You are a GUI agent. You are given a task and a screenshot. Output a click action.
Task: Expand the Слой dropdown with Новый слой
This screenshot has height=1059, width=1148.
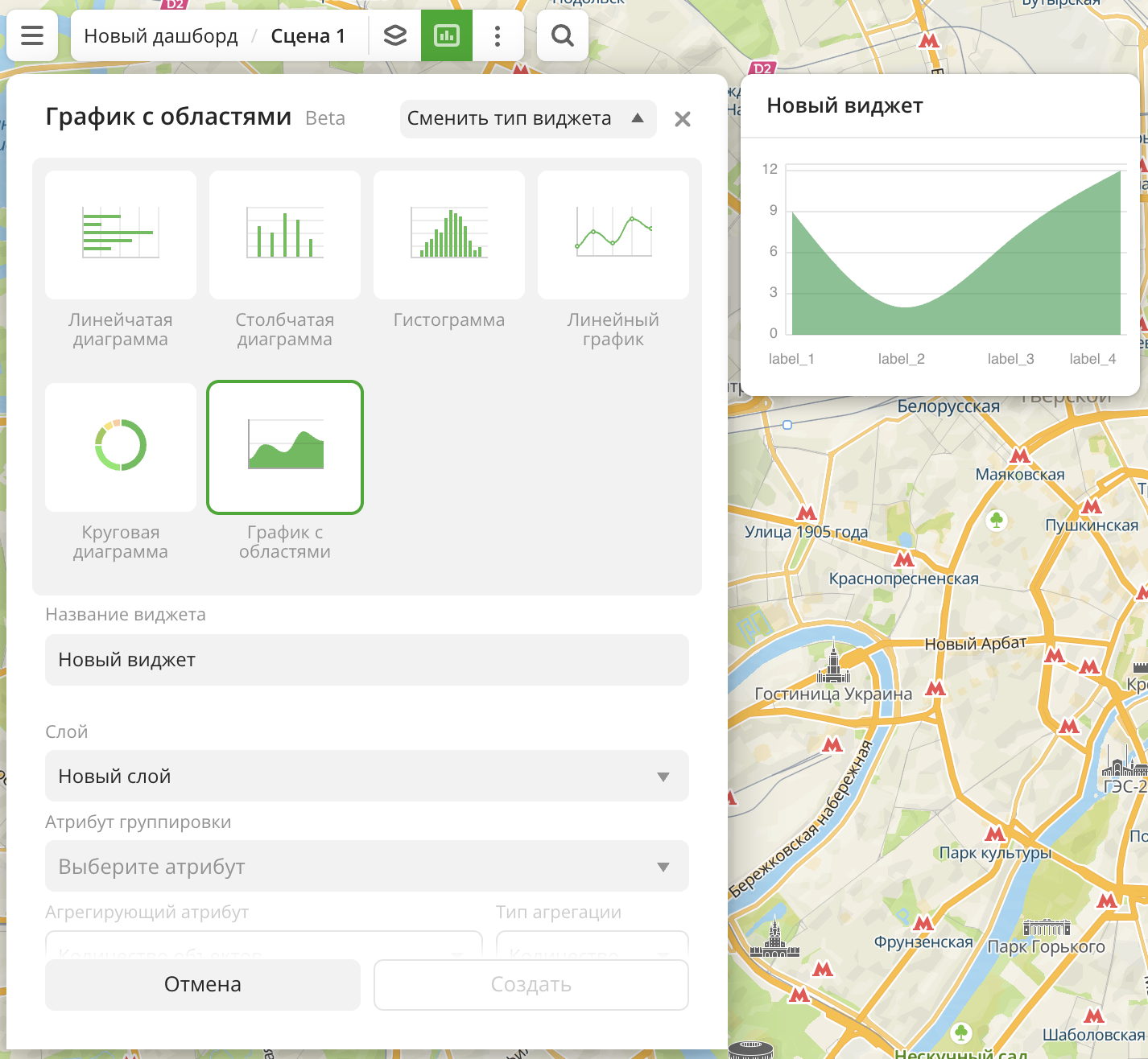367,776
